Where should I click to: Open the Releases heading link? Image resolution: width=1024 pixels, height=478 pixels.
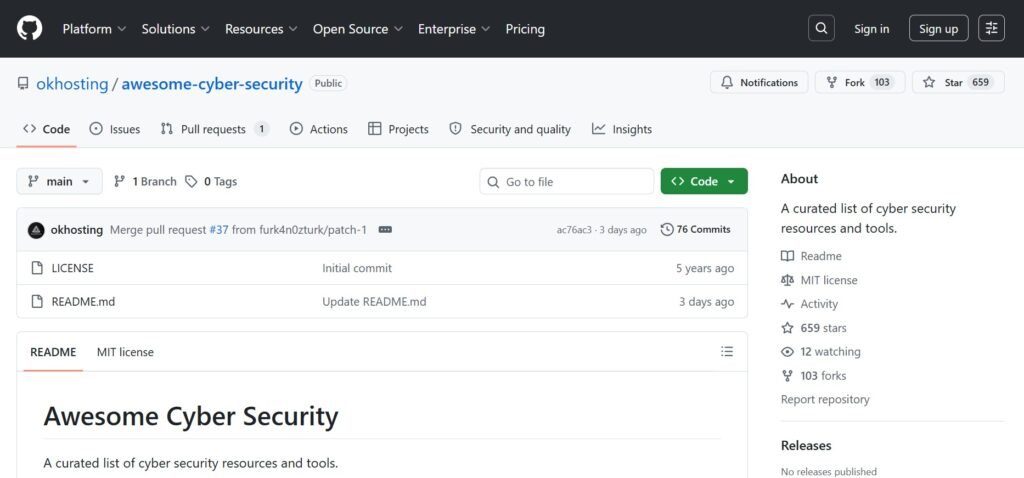[x=806, y=445]
